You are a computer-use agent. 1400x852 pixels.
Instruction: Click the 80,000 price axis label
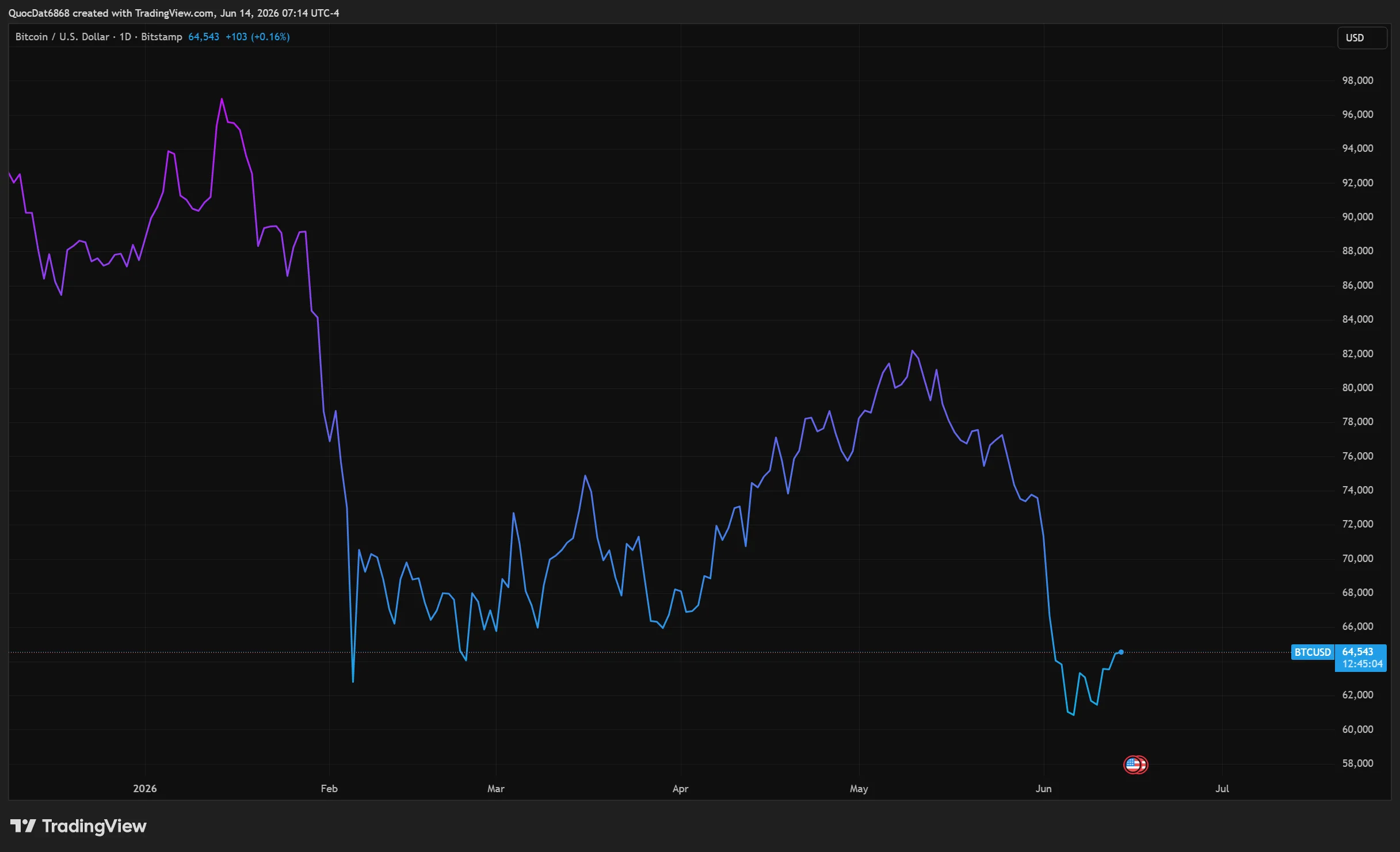pyautogui.click(x=1357, y=388)
